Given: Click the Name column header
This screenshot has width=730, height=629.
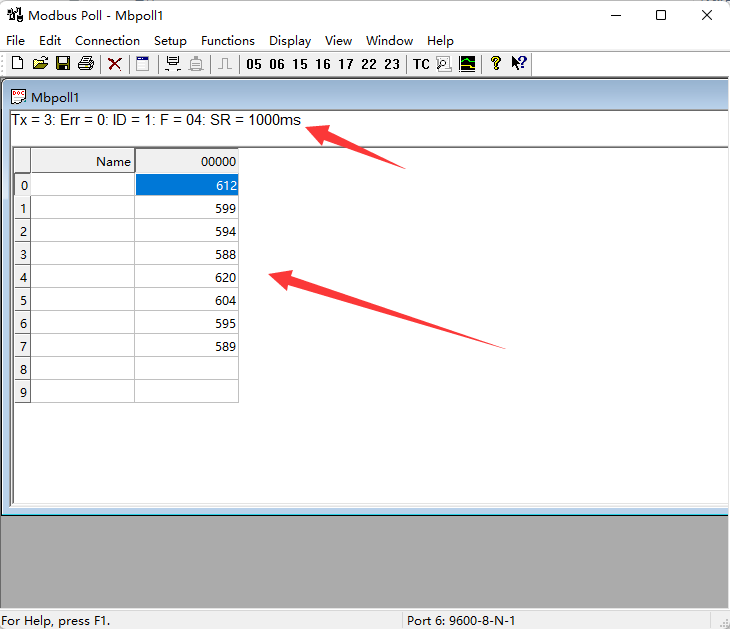Looking at the screenshot, I should 83,161.
